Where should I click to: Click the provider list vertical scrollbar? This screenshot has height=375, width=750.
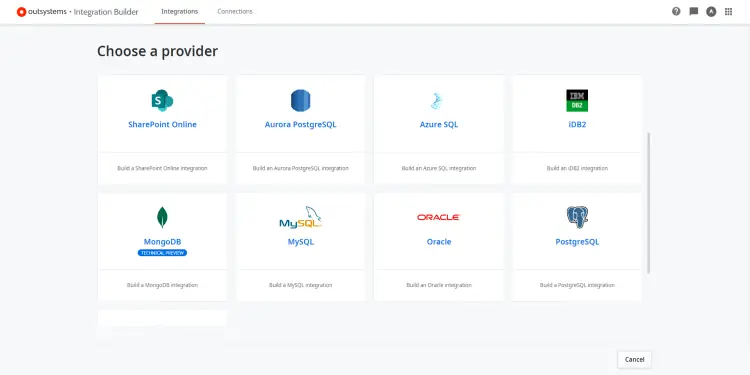click(x=649, y=203)
